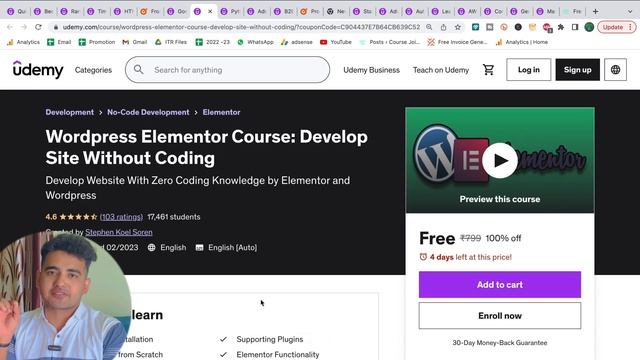The height and width of the screenshot is (360, 640).
Task: Open the extensions puzzle piece icon
Action: point(561,27)
